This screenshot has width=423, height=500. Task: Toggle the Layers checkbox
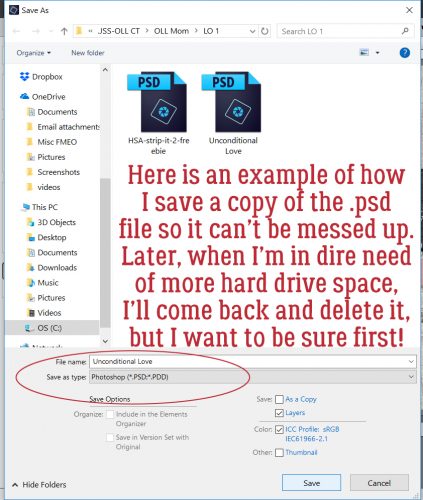tap(279, 413)
